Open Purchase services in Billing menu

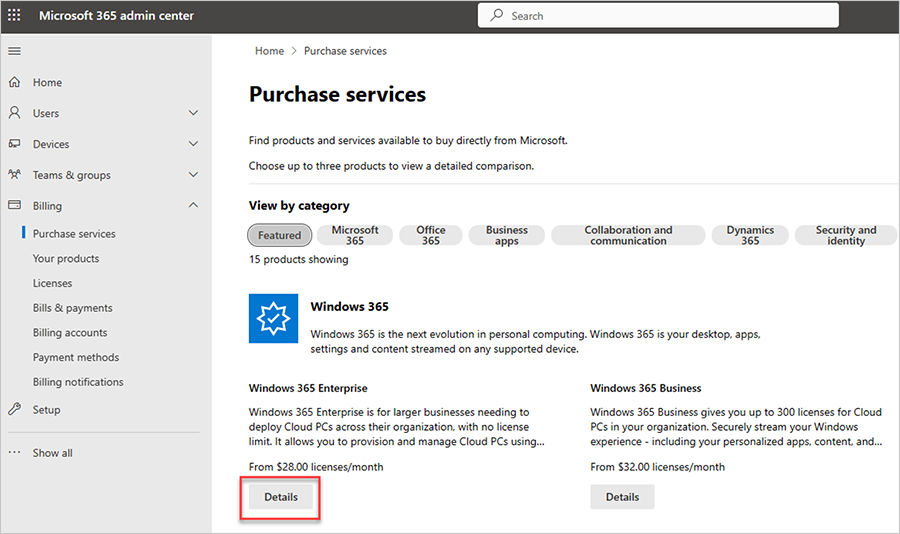(x=74, y=234)
